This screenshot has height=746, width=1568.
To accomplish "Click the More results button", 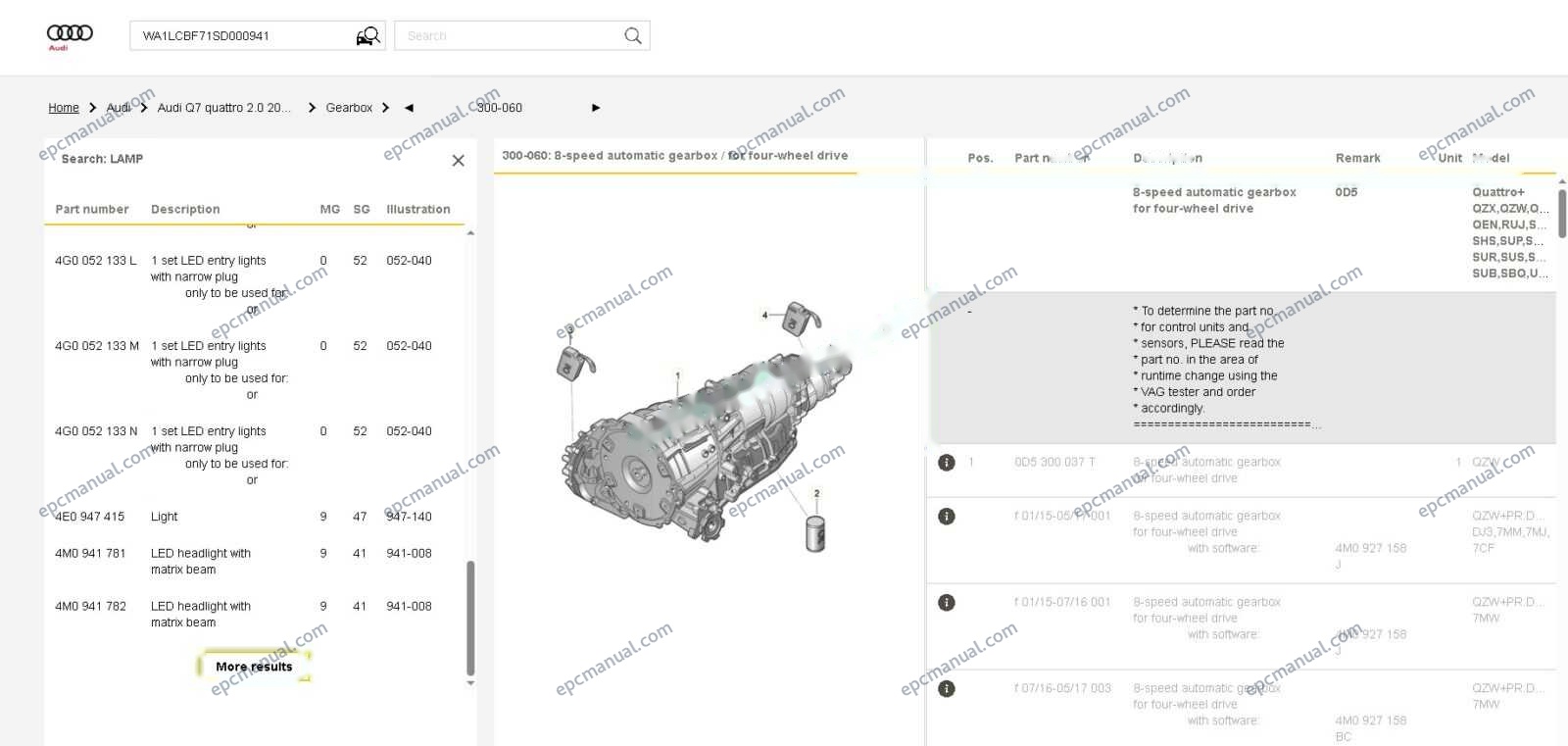I will click(x=254, y=667).
